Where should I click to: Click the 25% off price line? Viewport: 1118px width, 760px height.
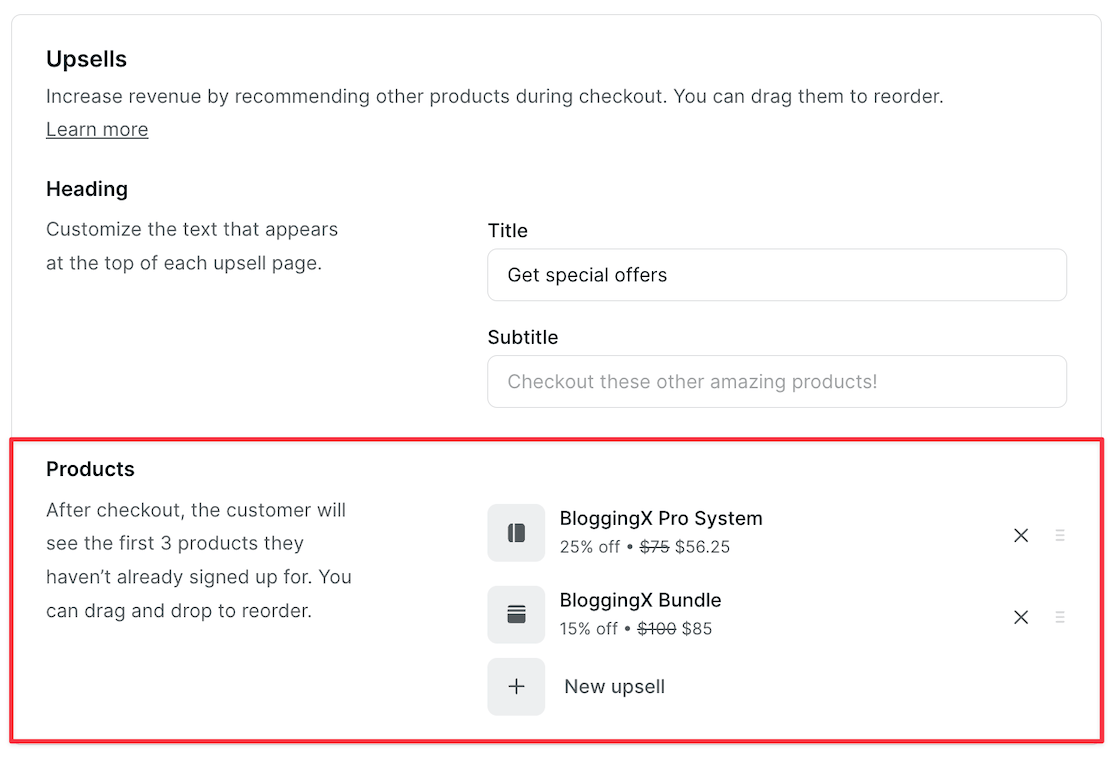[x=644, y=547]
